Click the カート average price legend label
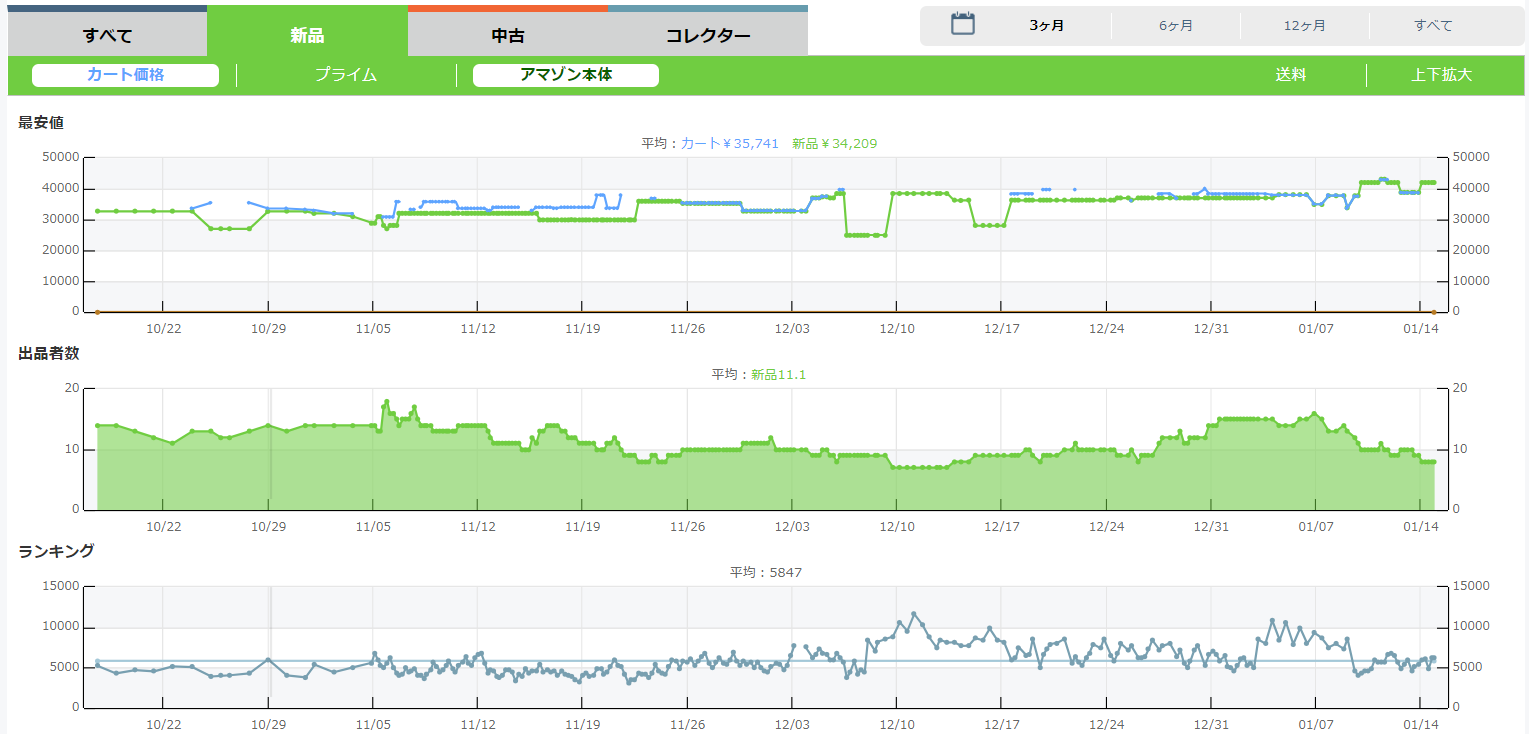Viewport: 1529px width, 734px height. click(729, 144)
